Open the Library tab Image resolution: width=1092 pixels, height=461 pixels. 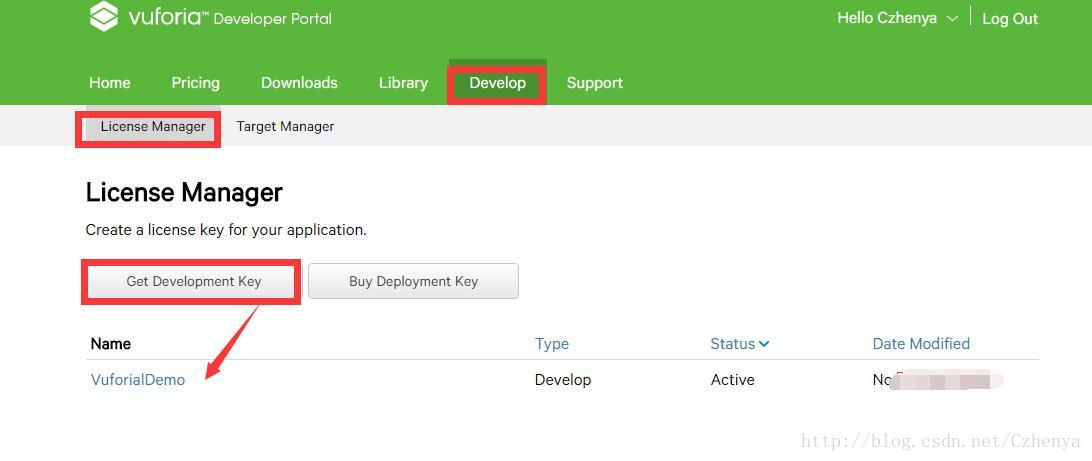coord(403,83)
